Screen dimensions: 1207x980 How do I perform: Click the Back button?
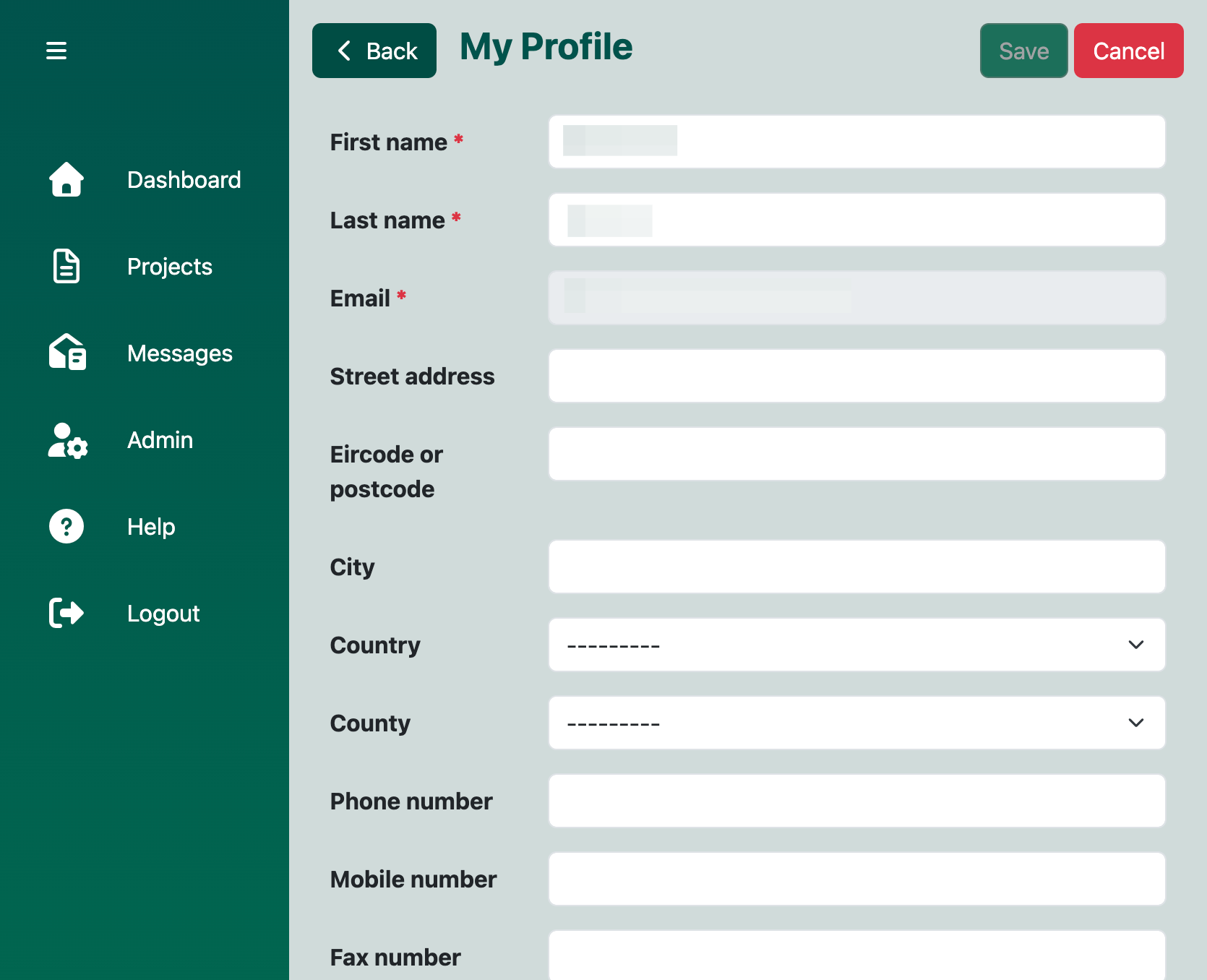coord(374,51)
